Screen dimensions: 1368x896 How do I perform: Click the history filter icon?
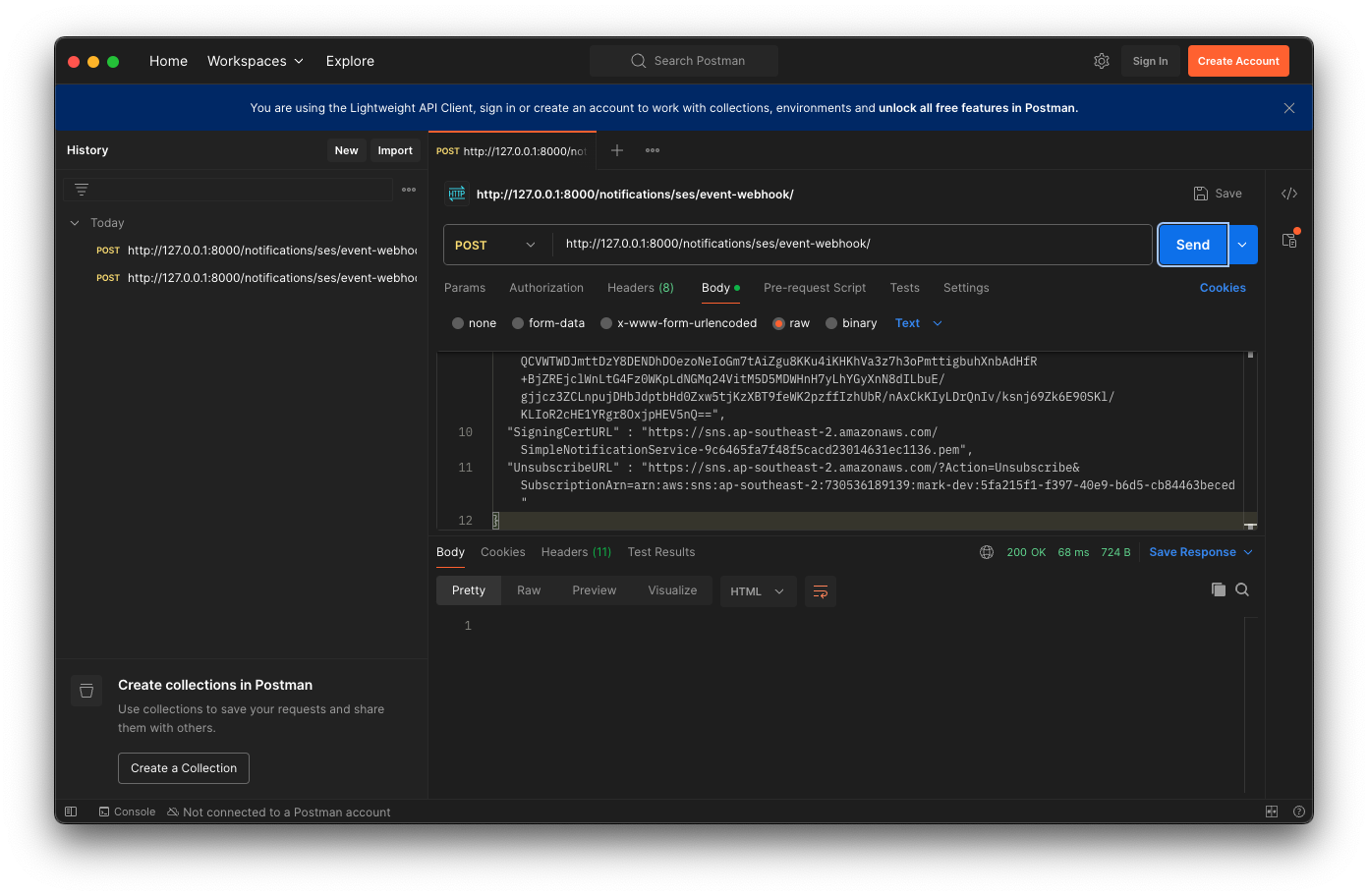82,189
